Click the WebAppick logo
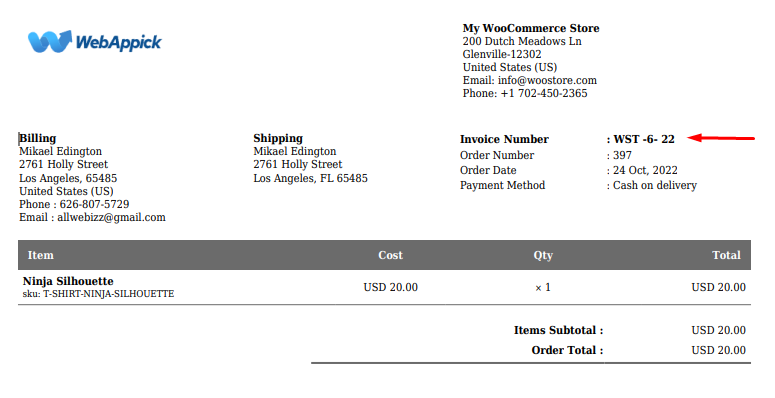 pos(94,42)
